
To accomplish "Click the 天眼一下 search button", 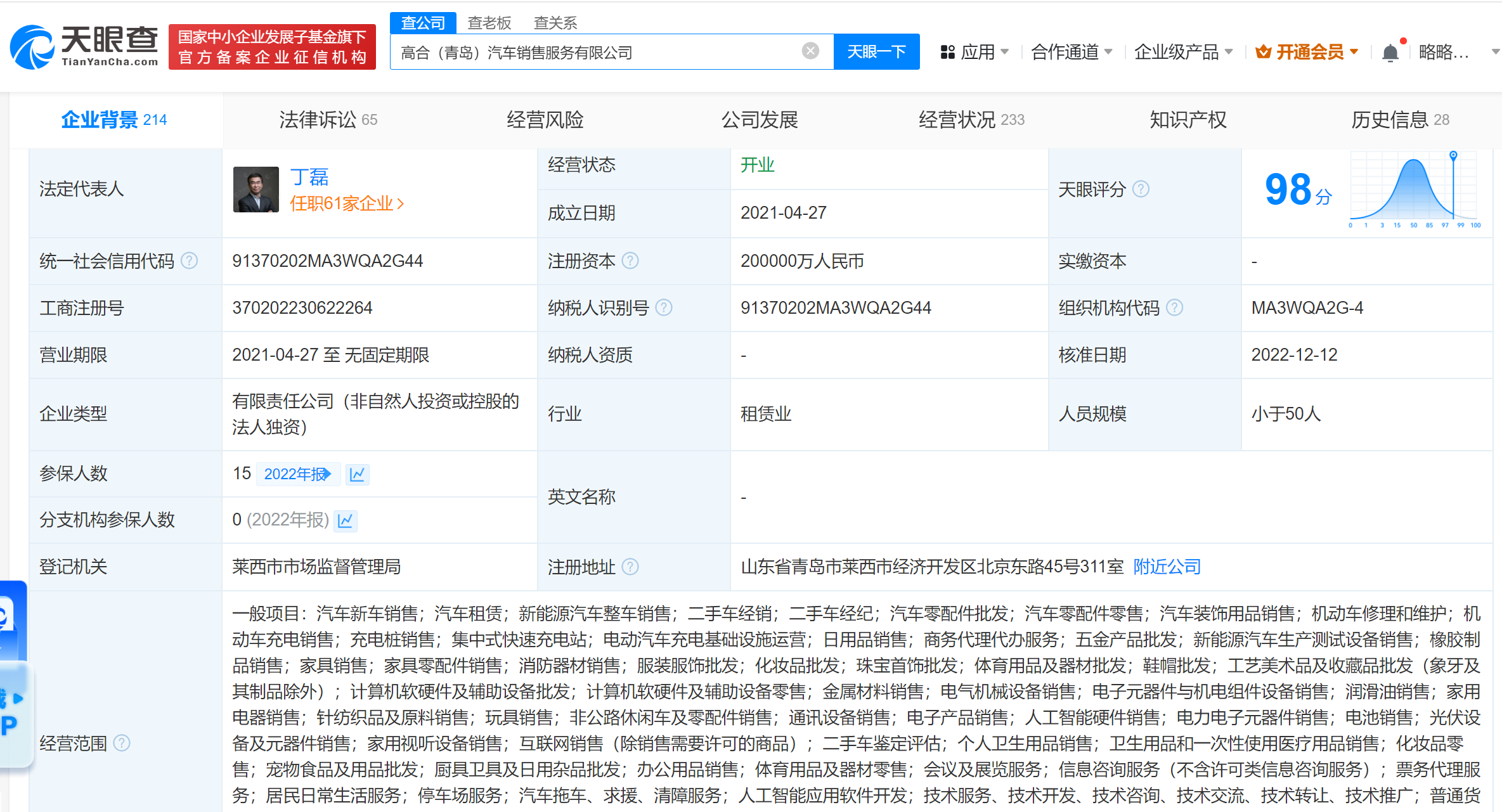I will [x=876, y=51].
